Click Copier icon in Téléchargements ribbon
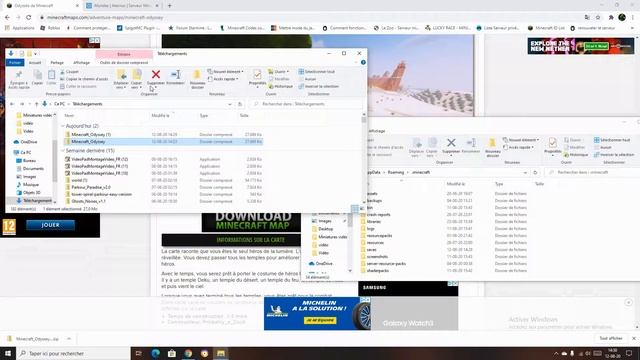640x360 pixels. [x=38, y=75]
